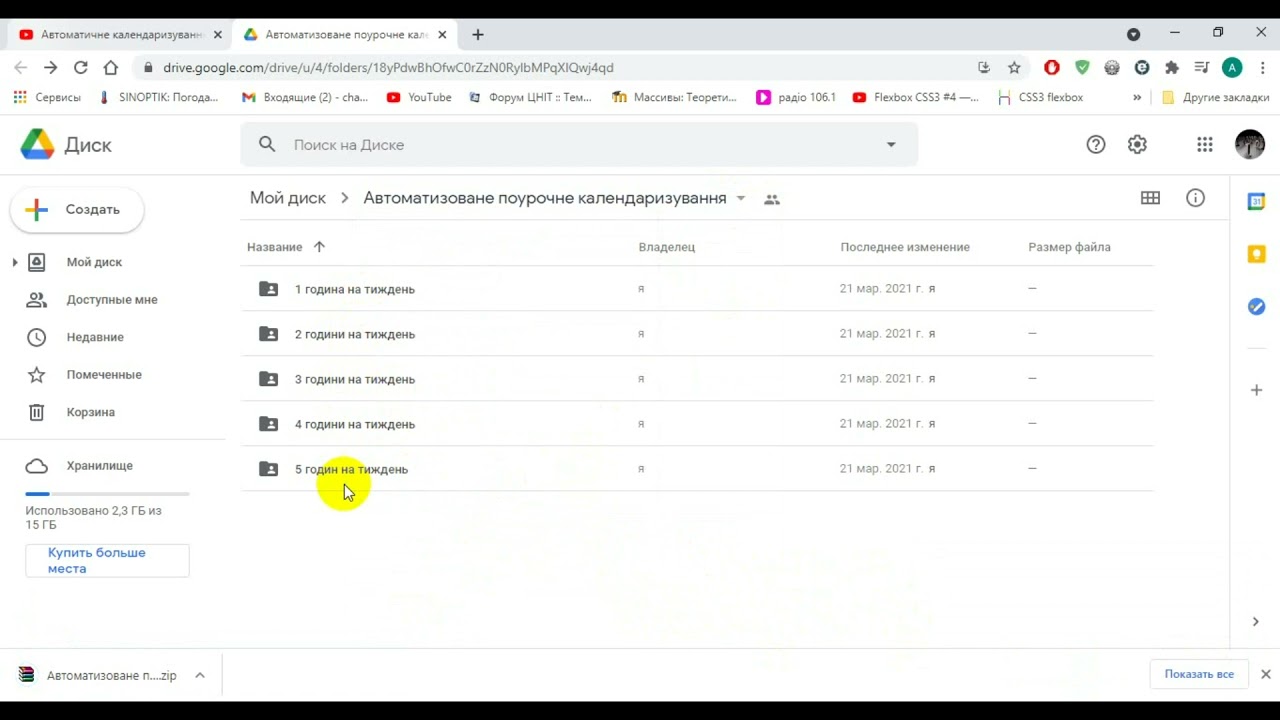Open Google Keep side panel icon
This screenshot has width=1280, height=720.
[x=1257, y=254]
